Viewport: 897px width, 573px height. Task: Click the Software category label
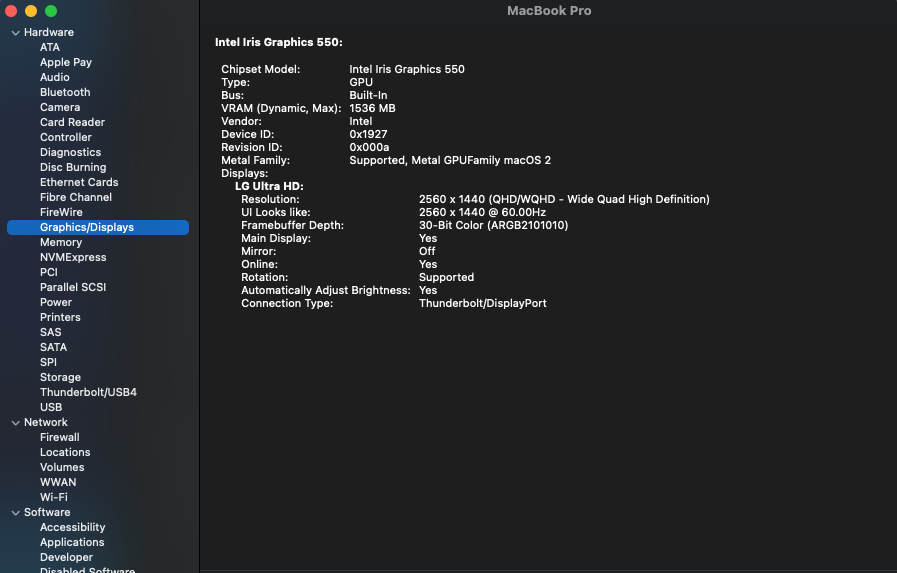click(x=47, y=512)
